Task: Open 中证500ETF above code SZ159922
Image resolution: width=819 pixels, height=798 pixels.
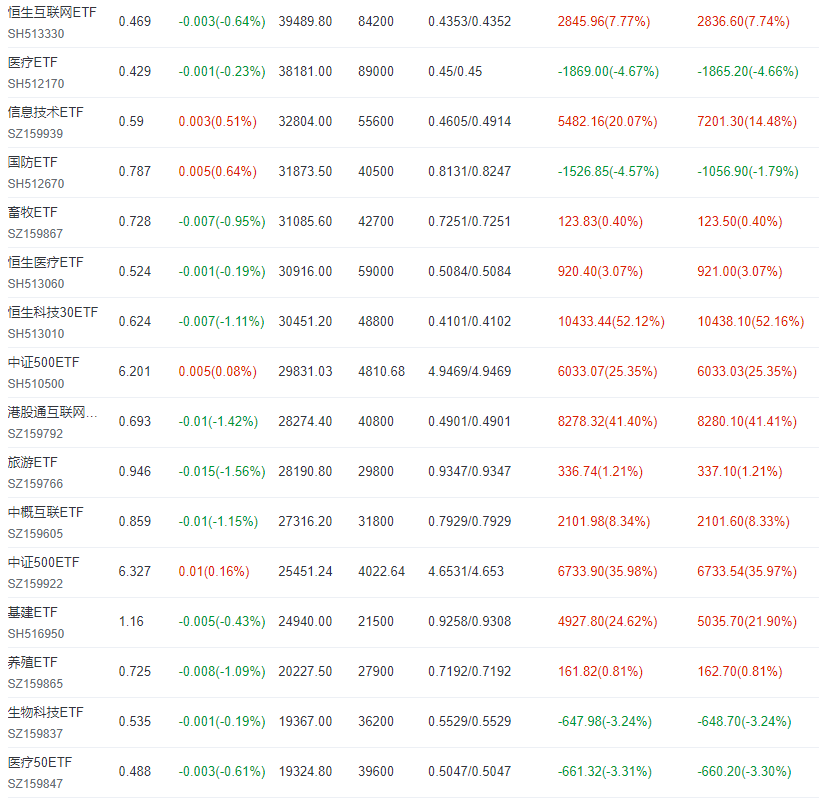Action: point(43,562)
